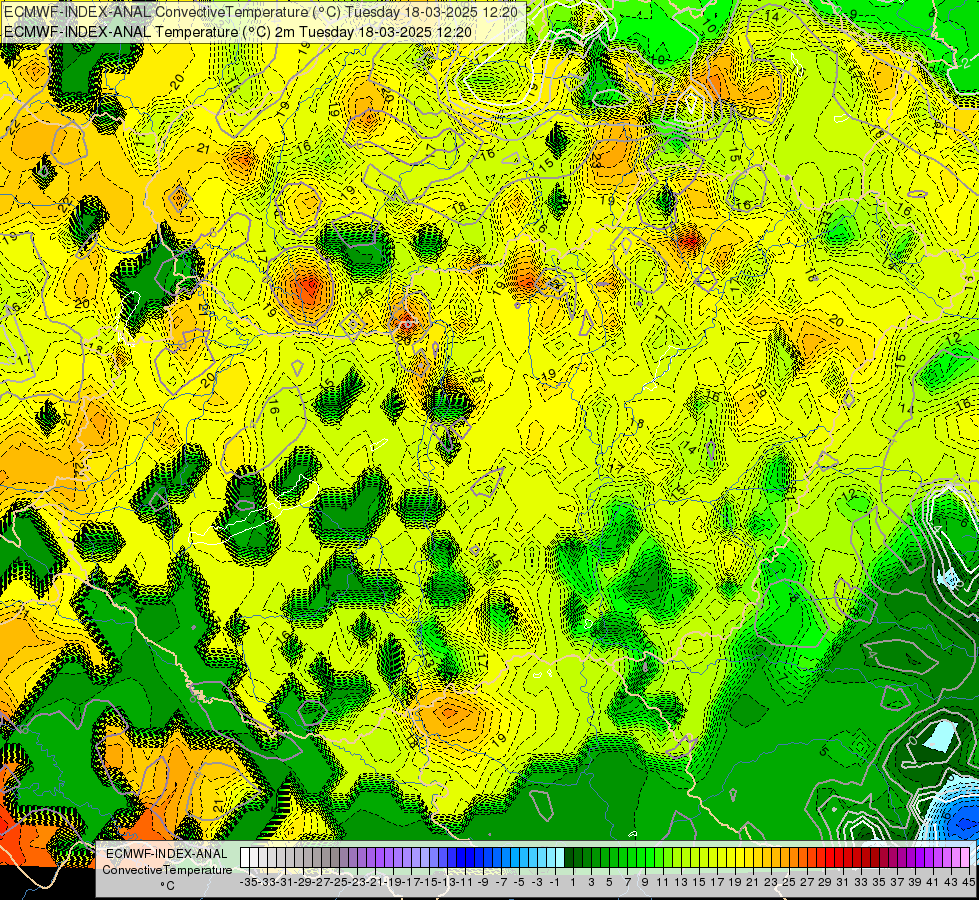Screen dimensions: 979x900
Task: Click the legend value 7
Action: (627, 883)
